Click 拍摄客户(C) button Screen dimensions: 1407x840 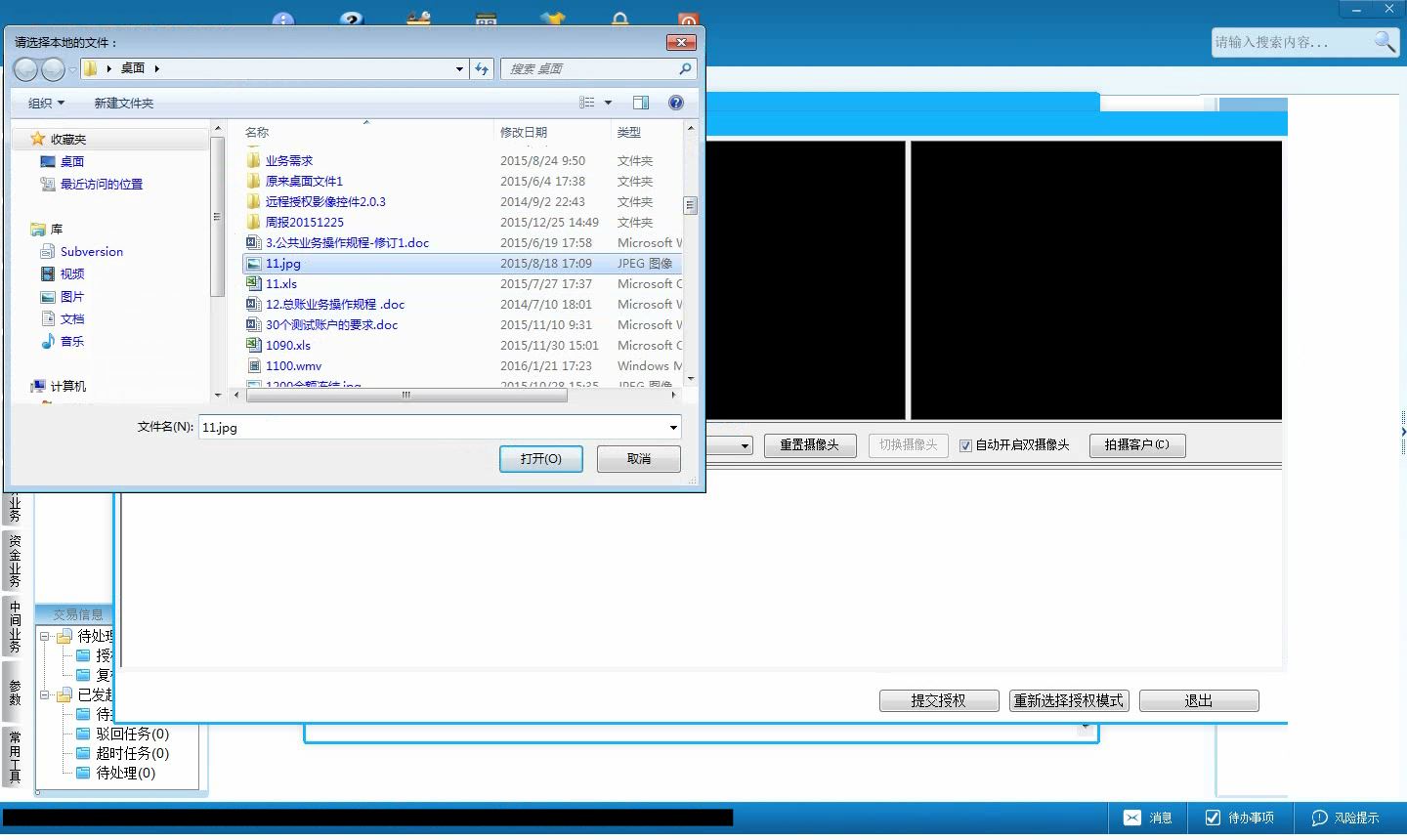pyautogui.click(x=1137, y=445)
